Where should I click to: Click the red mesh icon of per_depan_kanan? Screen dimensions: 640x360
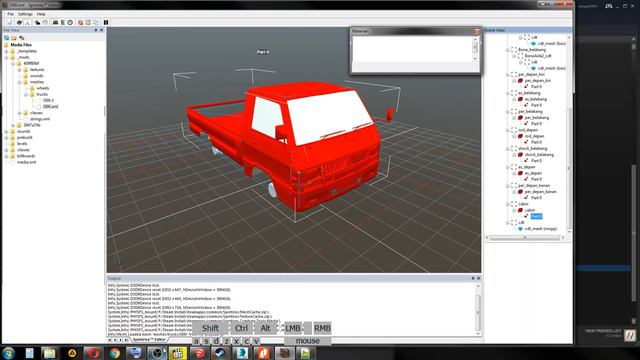click(x=520, y=191)
